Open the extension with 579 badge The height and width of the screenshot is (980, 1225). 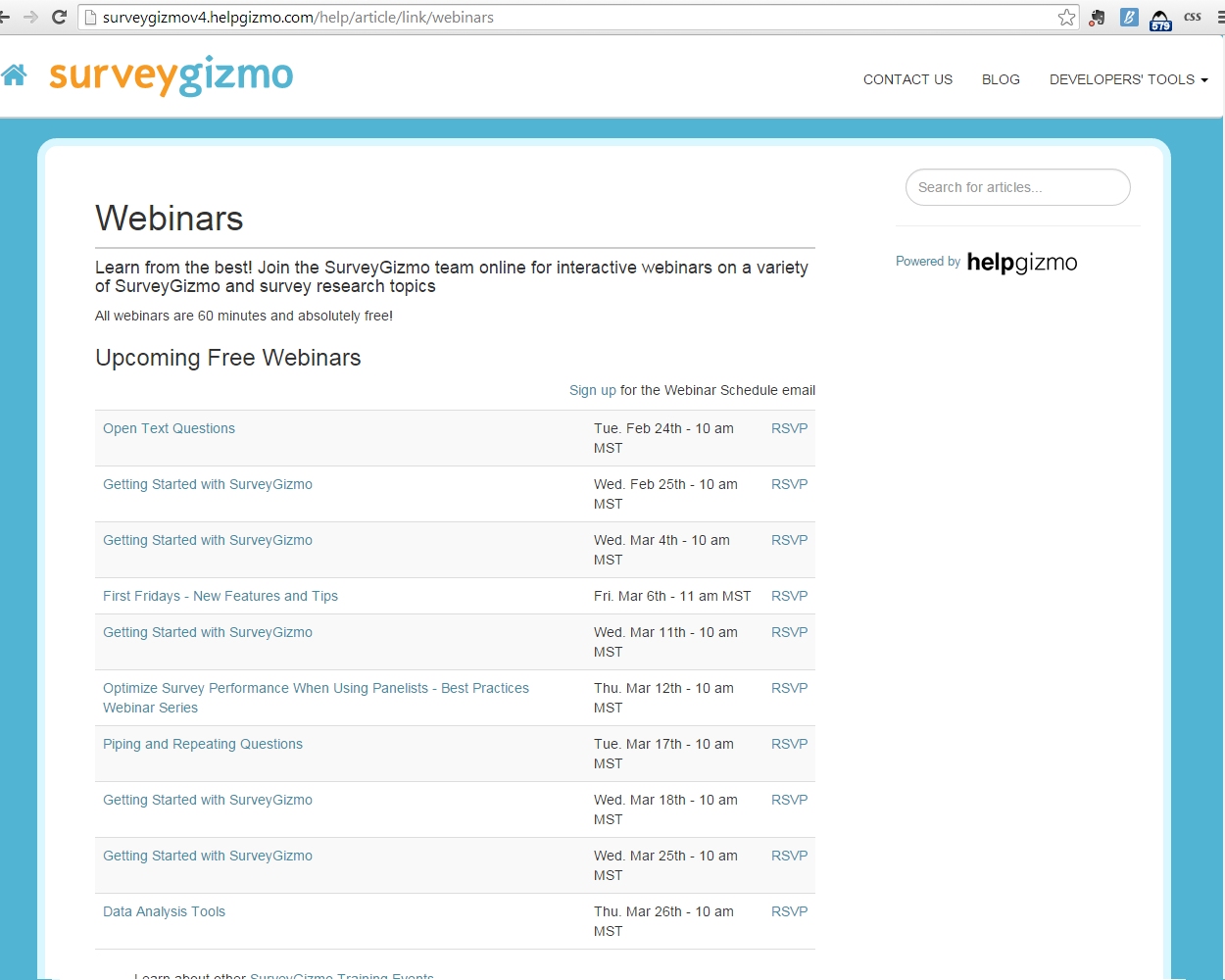(x=1160, y=20)
